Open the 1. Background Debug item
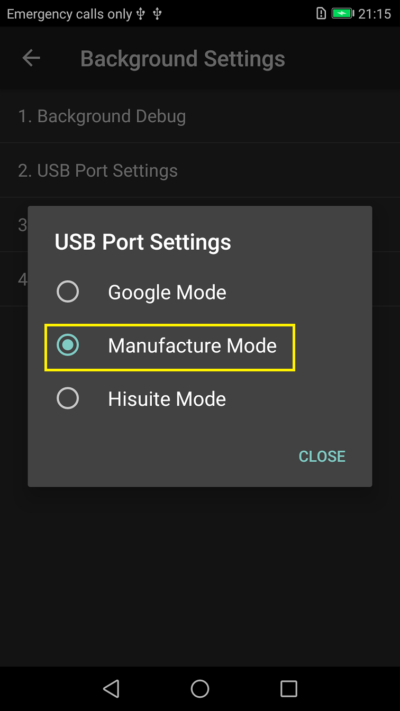Screen dimensions: 400x711 coord(200,117)
